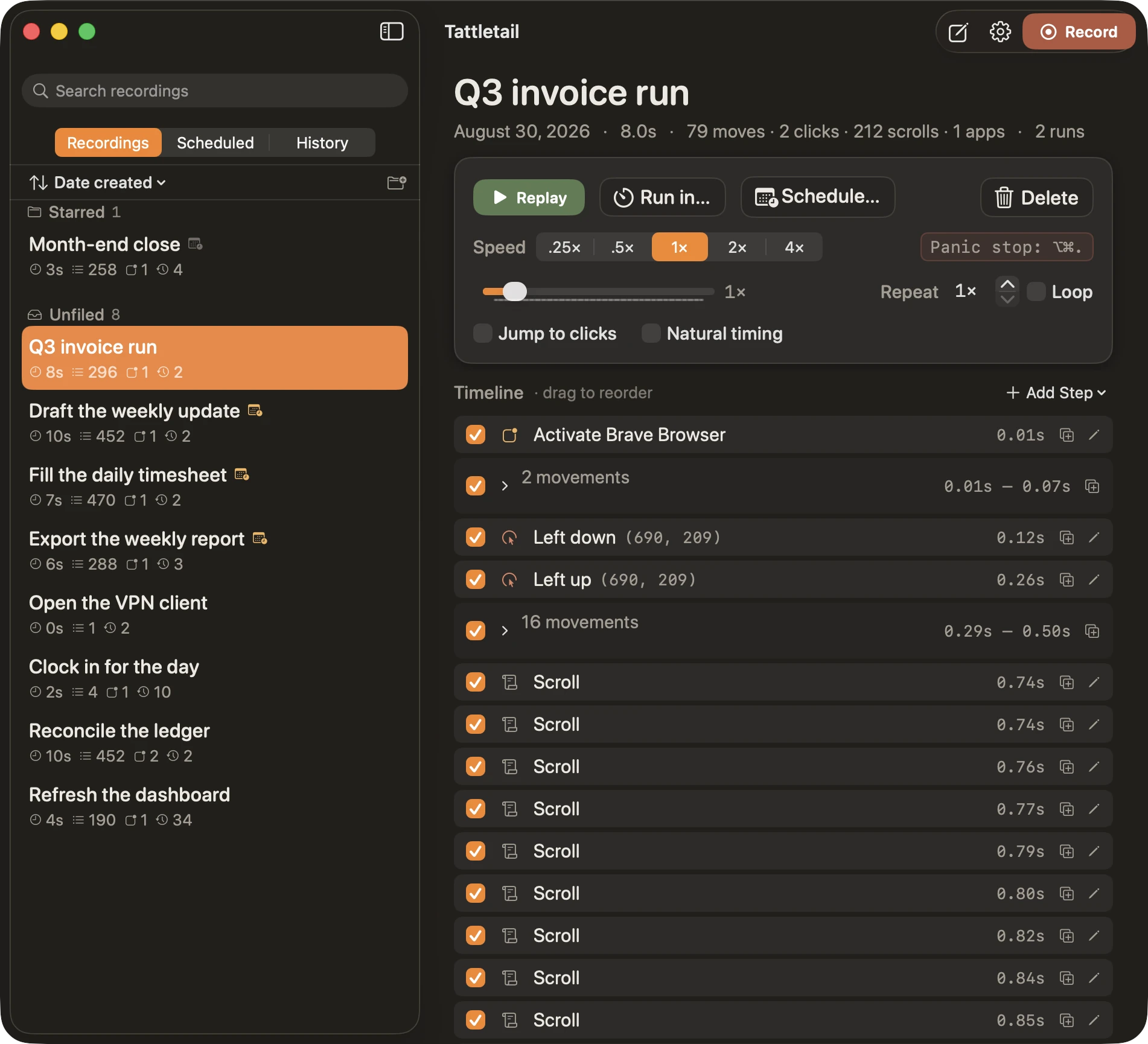1148x1044 pixels.
Task: Set speed to 1x
Action: (680, 247)
